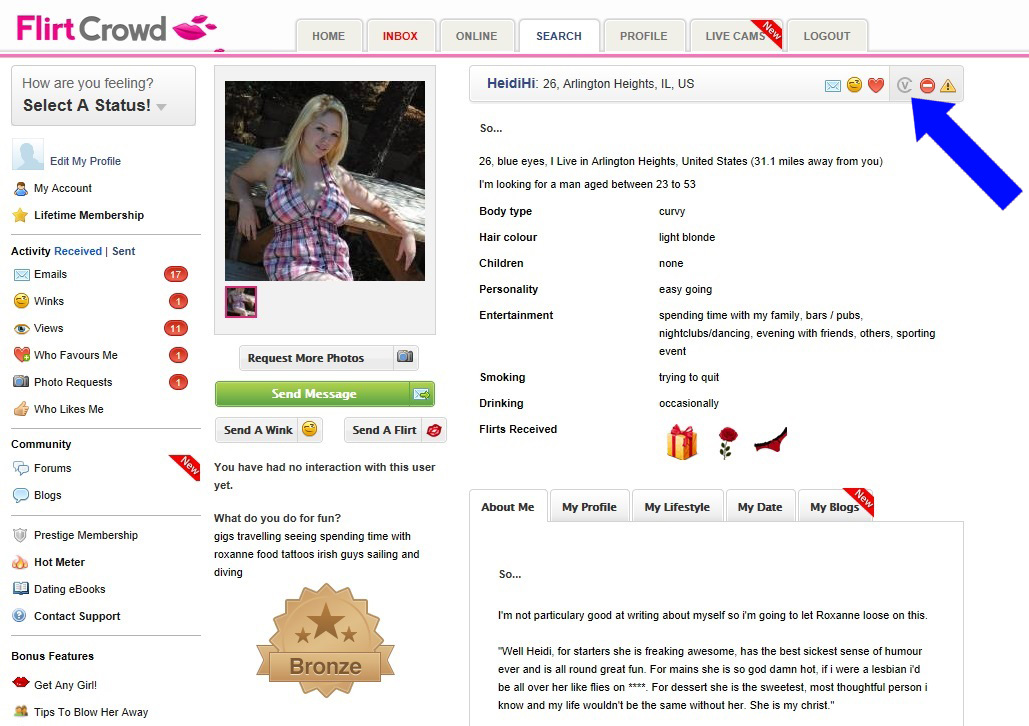Show Sent activity link
The width and height of the screenshot is (1029, 726).
[x=123, y=251]
